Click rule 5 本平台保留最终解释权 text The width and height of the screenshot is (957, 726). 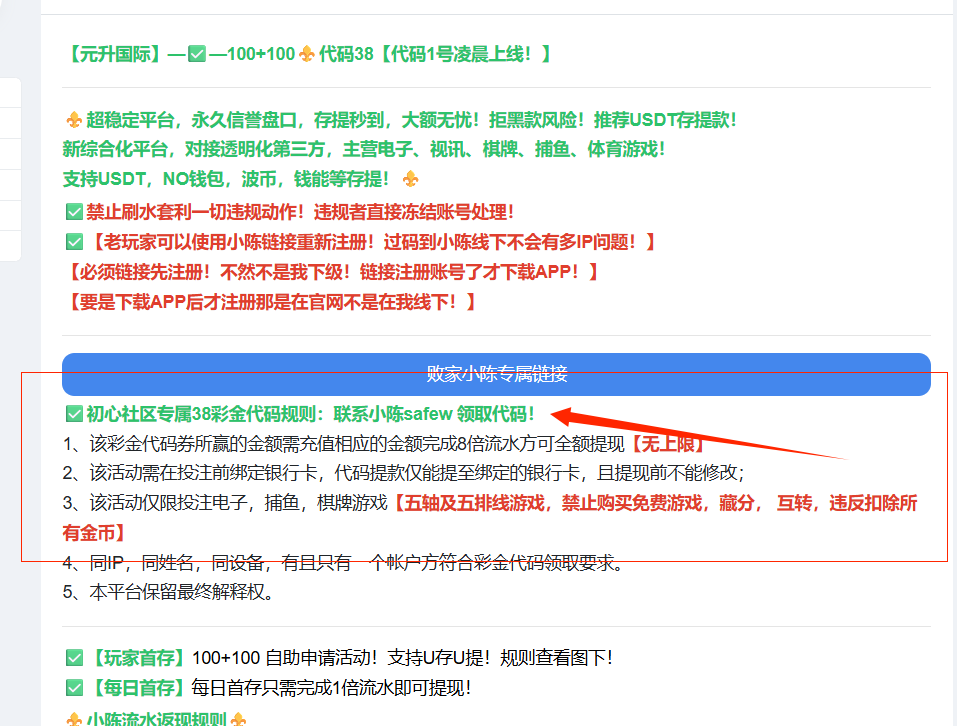(x=168, y=592)
